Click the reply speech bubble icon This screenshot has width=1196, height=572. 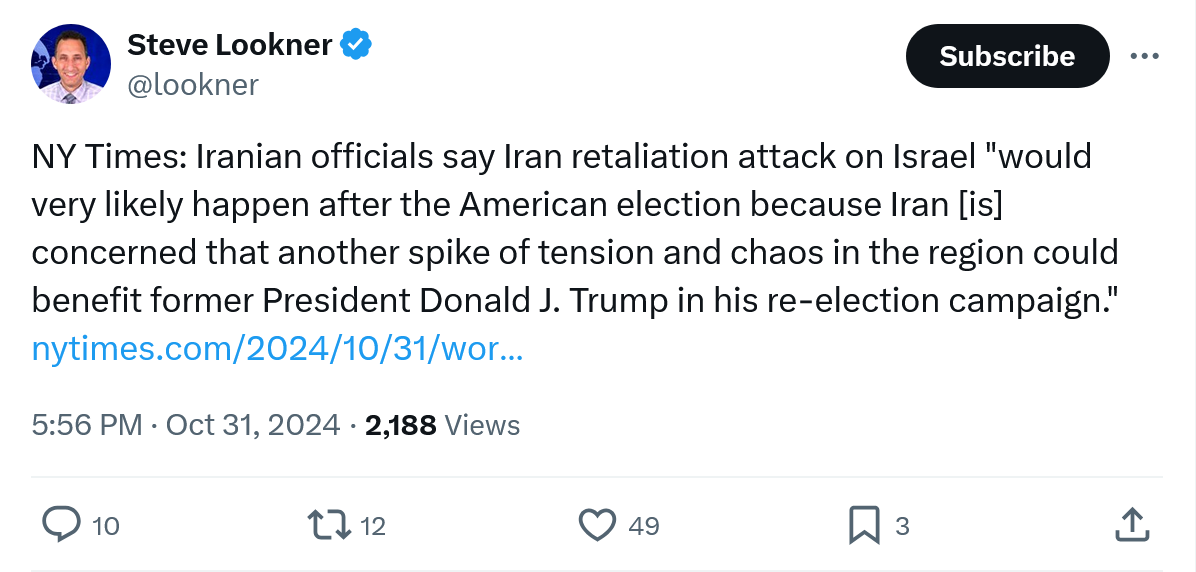[62, 524]
